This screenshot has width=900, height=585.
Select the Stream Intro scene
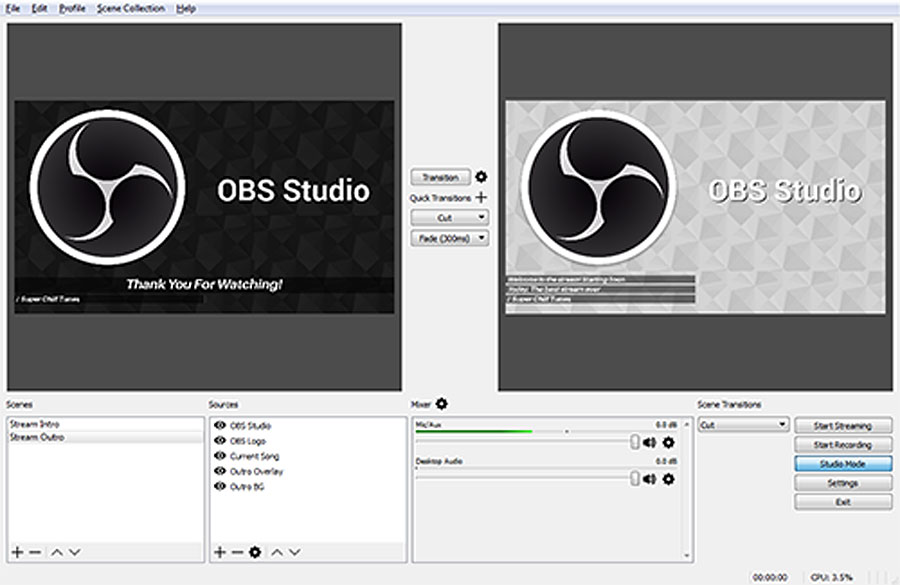(x=105, y=424)
